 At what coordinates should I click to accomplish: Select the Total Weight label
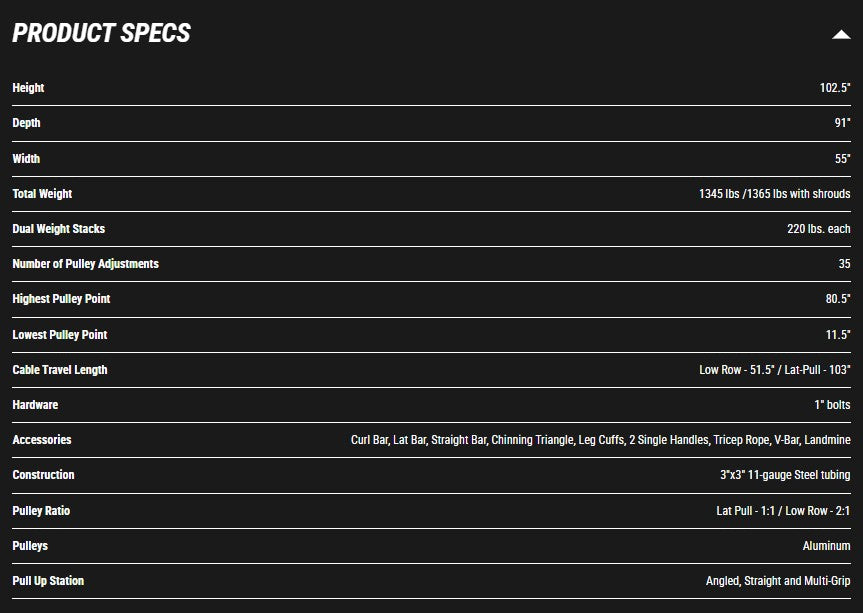click(x=42, y=194)
